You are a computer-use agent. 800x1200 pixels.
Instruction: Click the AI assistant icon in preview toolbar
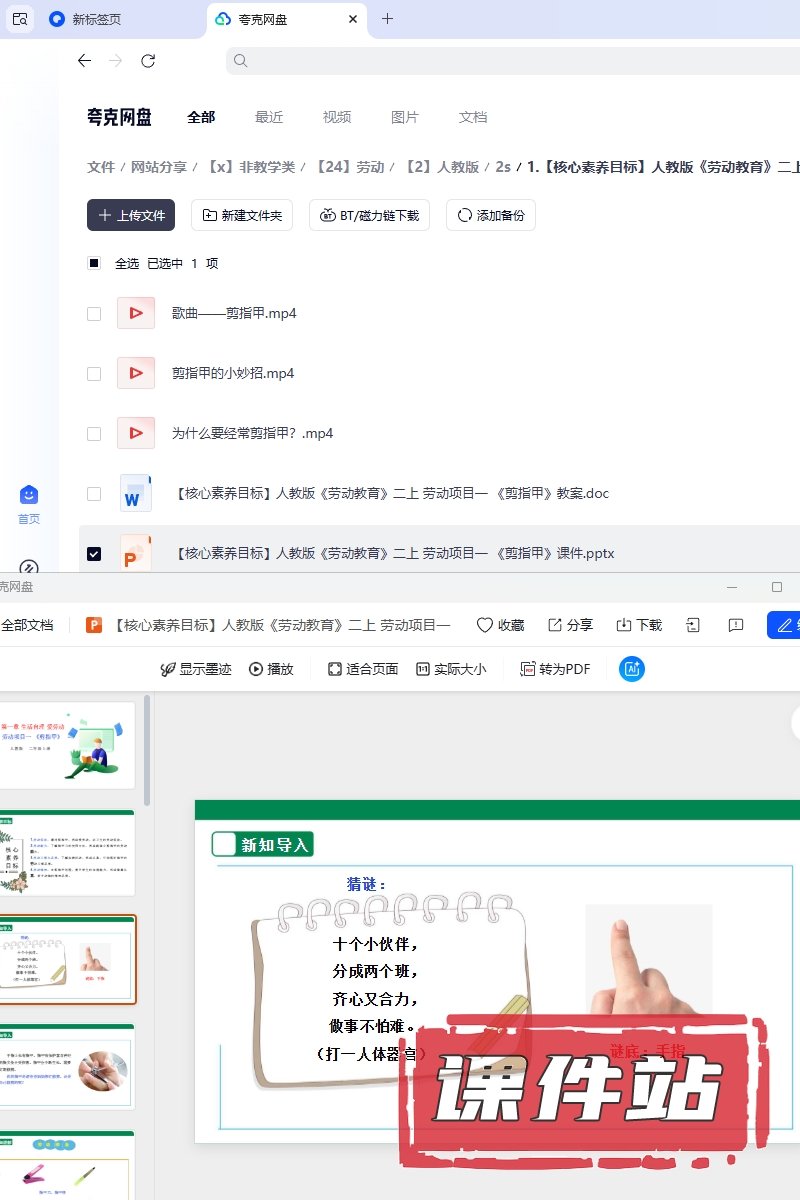[x=631, y=669]
